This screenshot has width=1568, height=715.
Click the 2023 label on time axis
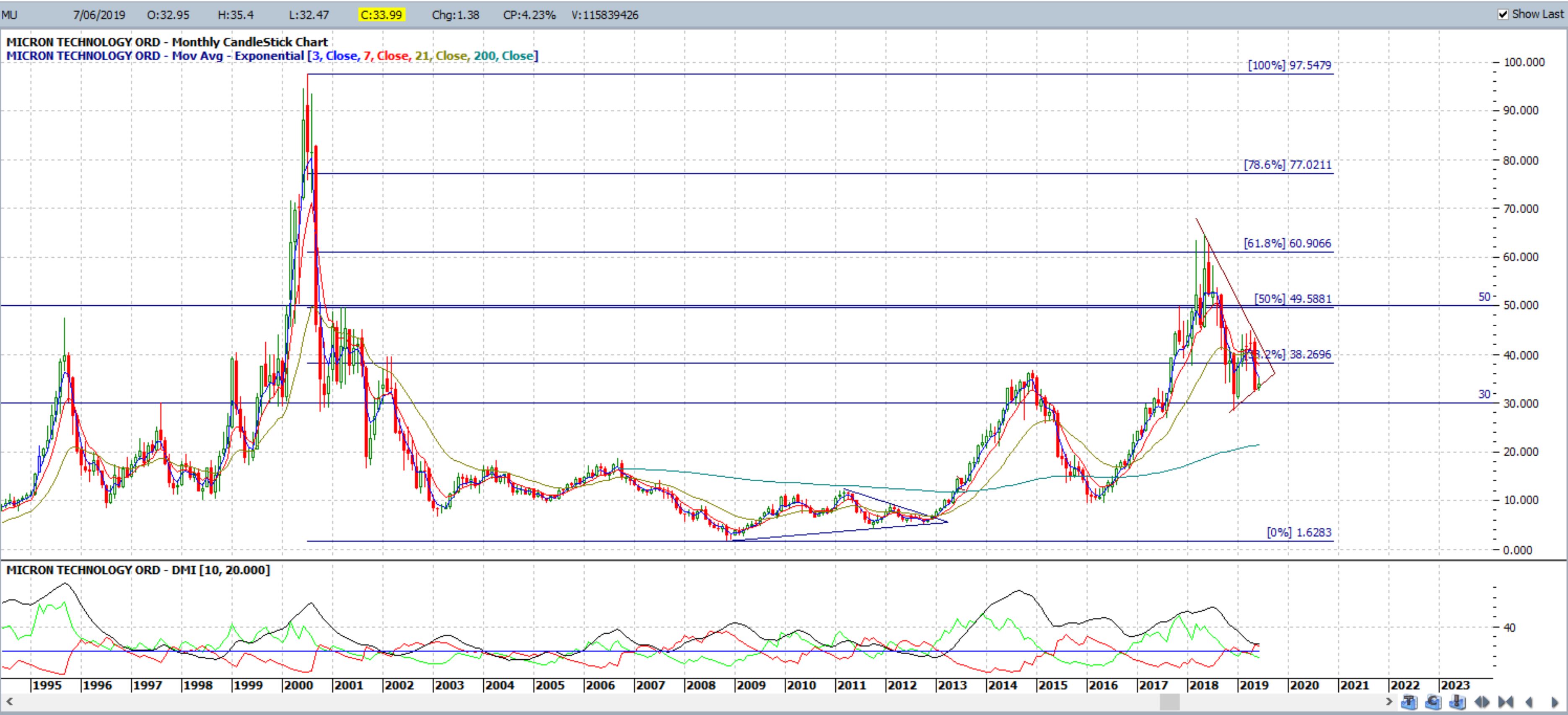(1455, 685)
